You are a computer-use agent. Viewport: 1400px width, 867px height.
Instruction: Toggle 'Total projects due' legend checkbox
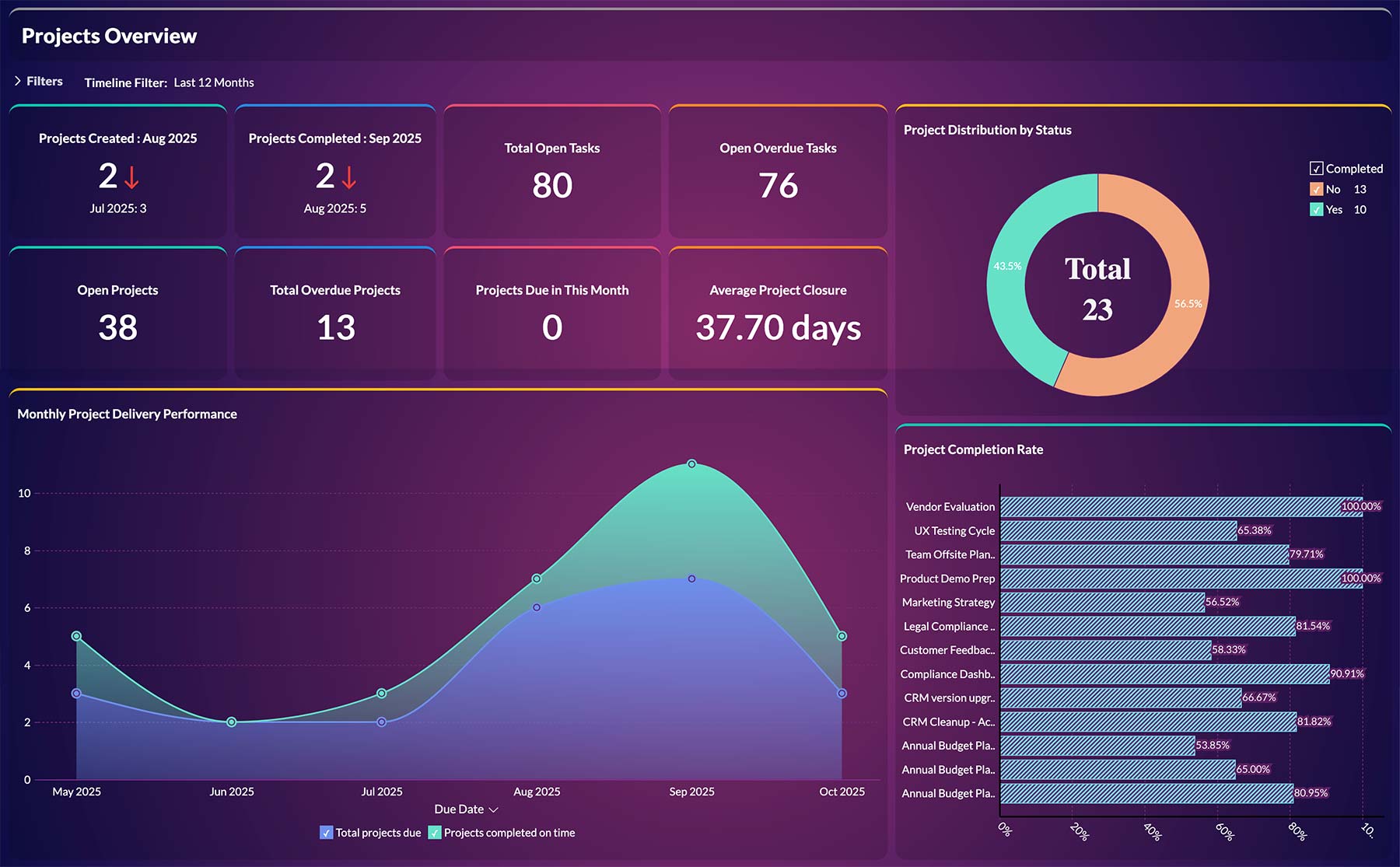pos(327,833)
